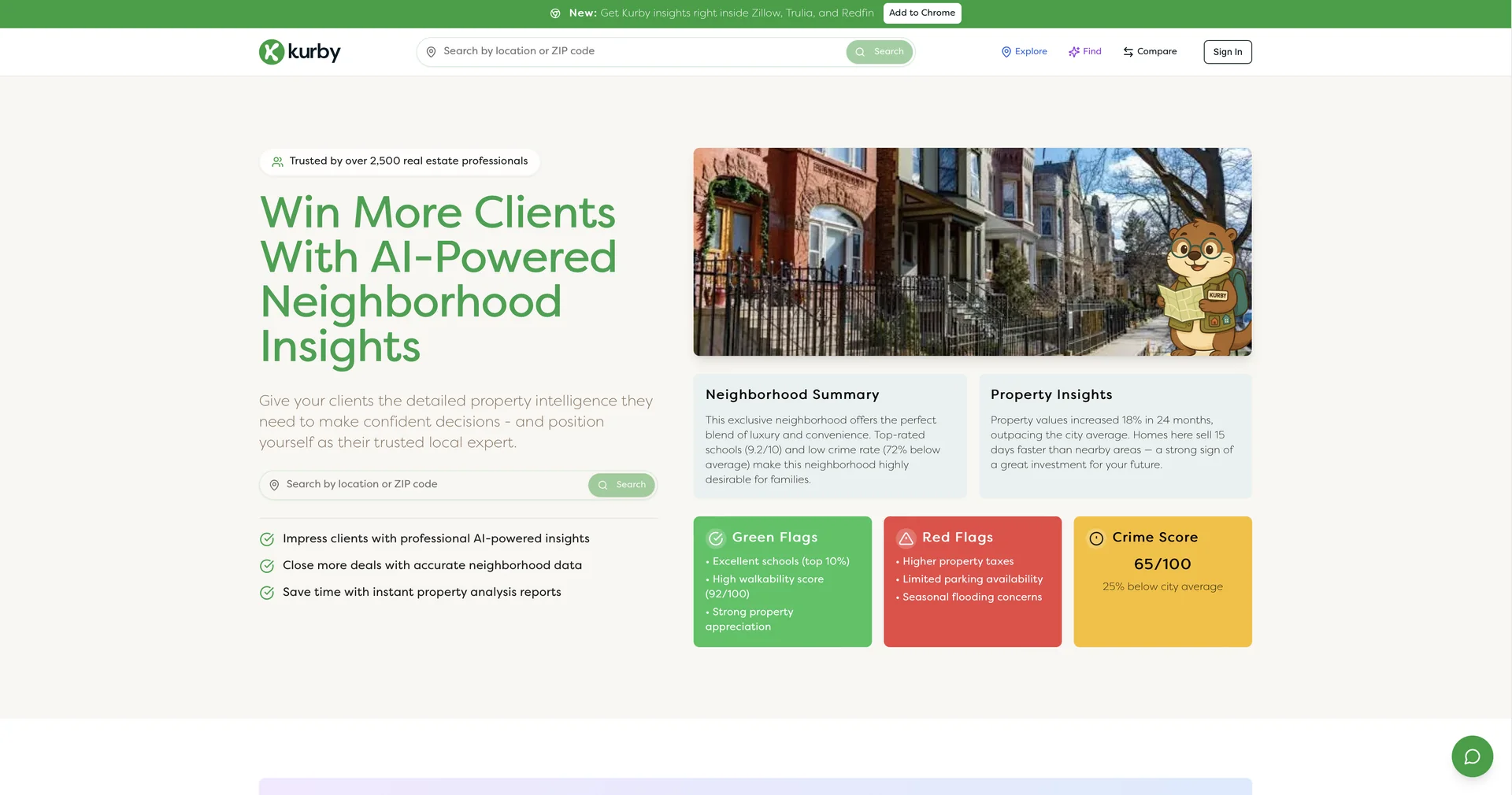This screenshot has height=795, width=1512.
Task: Click 'Limited parking availability' bullet
Action: [x=969, y=579]
